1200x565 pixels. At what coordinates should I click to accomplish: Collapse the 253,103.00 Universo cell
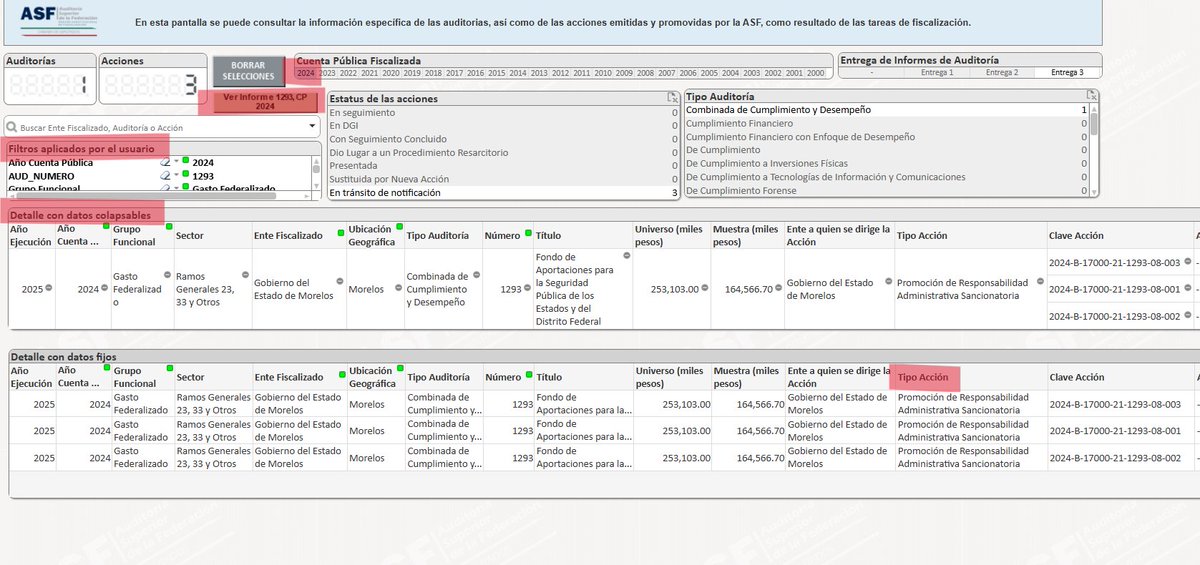click(x=705, y=288)
